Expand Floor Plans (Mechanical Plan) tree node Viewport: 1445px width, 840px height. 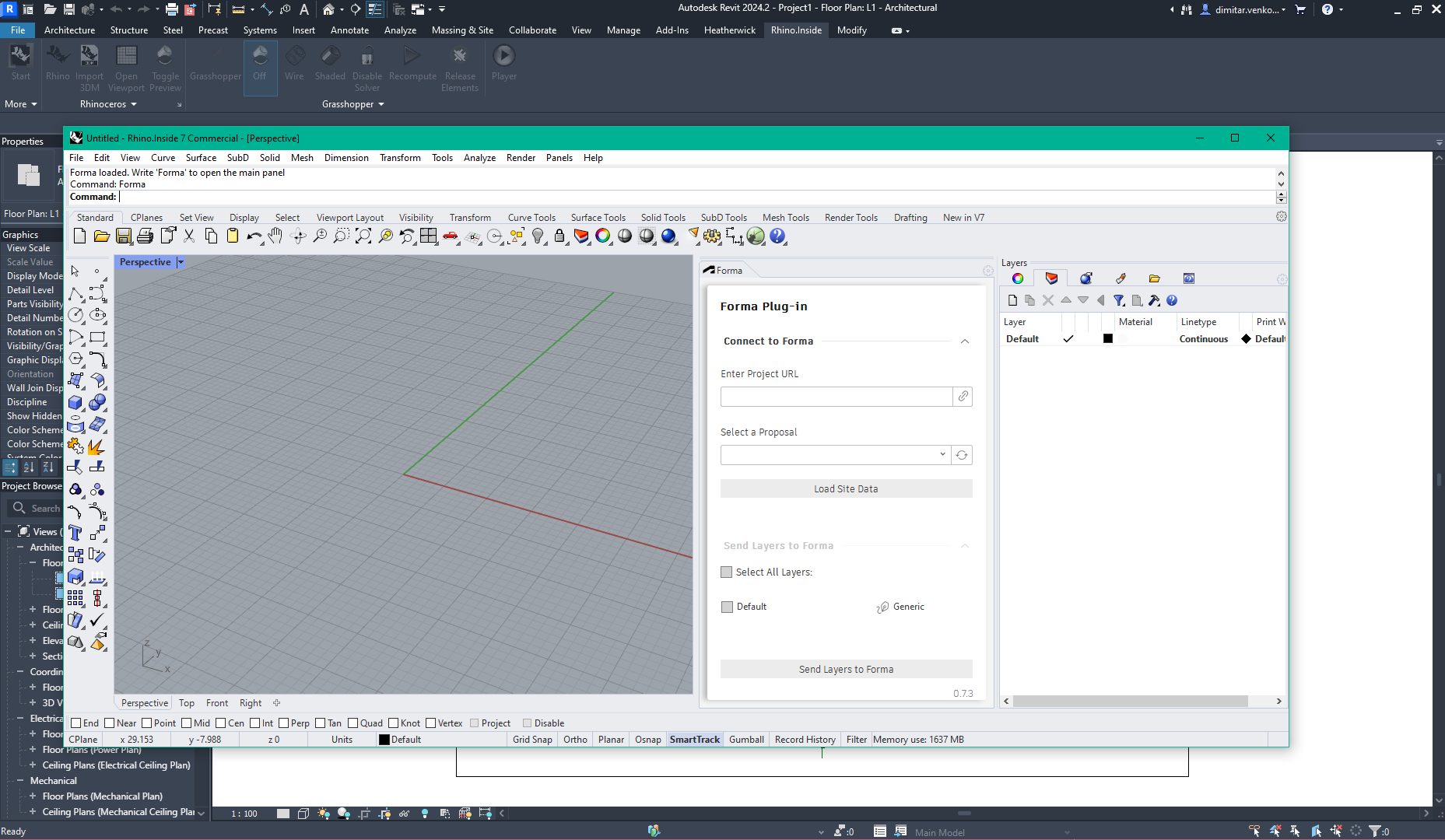(x=33, y=796)
